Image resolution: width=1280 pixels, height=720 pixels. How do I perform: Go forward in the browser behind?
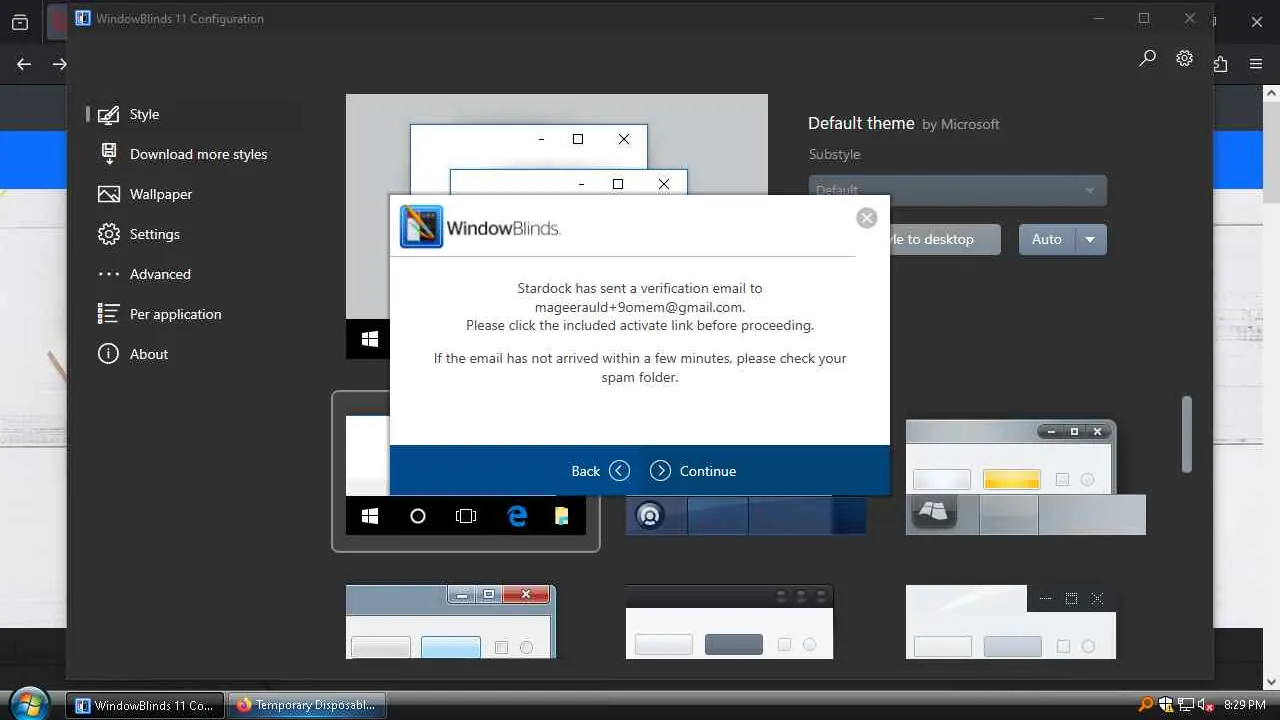click(60, 64)
